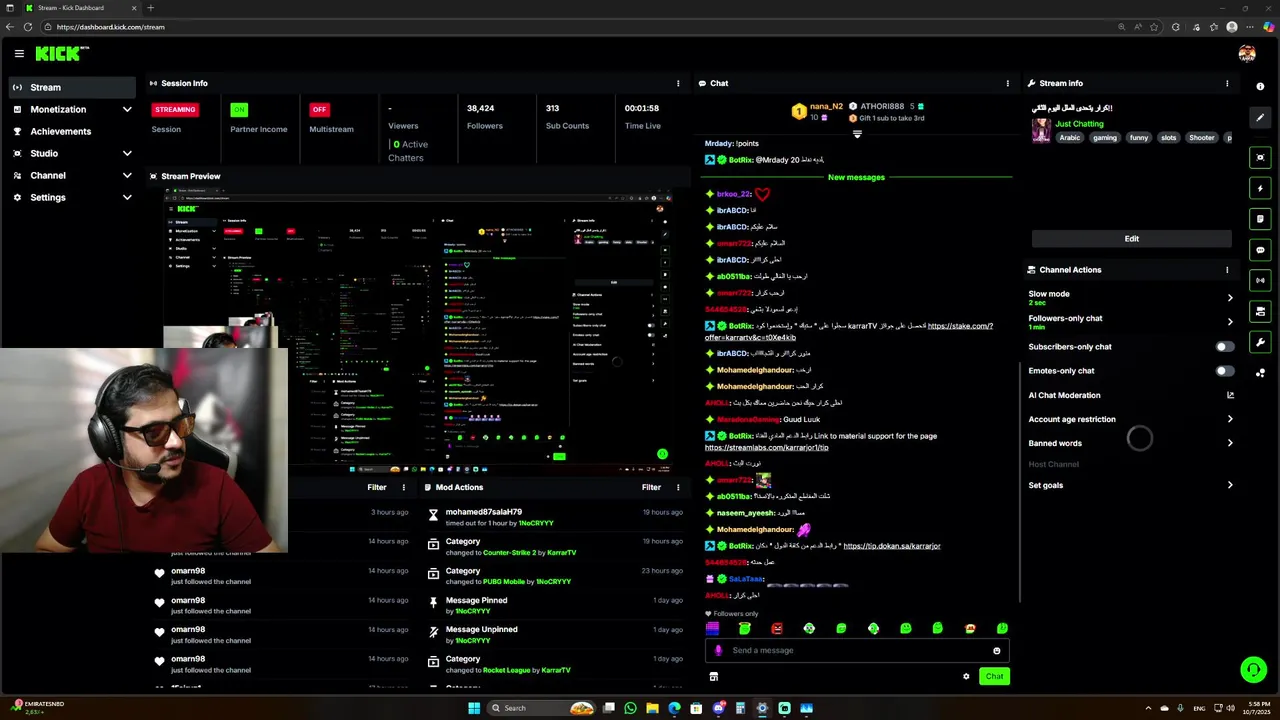This screenshot has width=1280, height=720.
Task: Open the green headset support button
Action: [x=1253, y=670]
